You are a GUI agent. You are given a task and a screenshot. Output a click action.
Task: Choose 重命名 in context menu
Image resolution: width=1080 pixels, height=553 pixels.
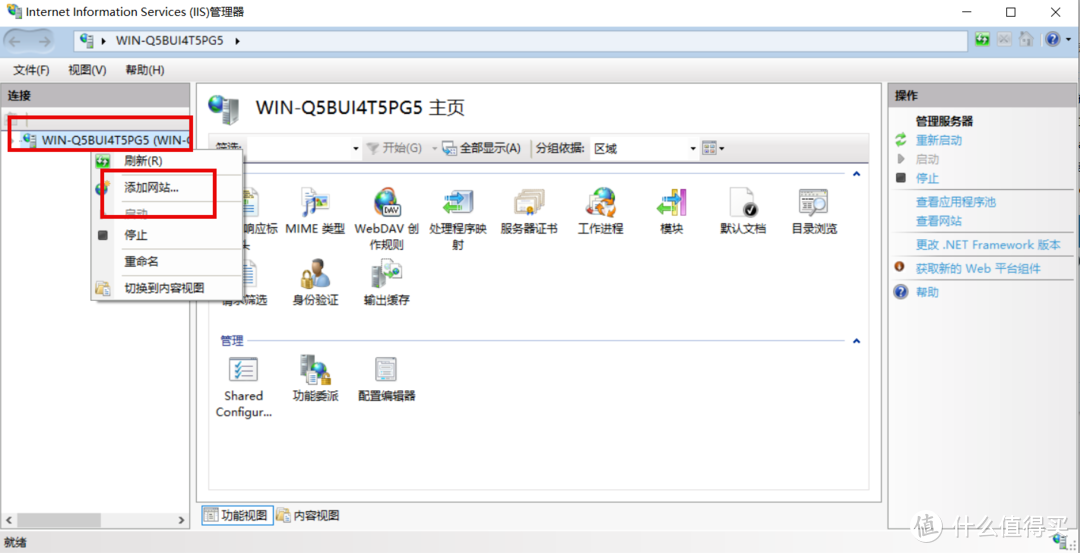coord(166,262)
